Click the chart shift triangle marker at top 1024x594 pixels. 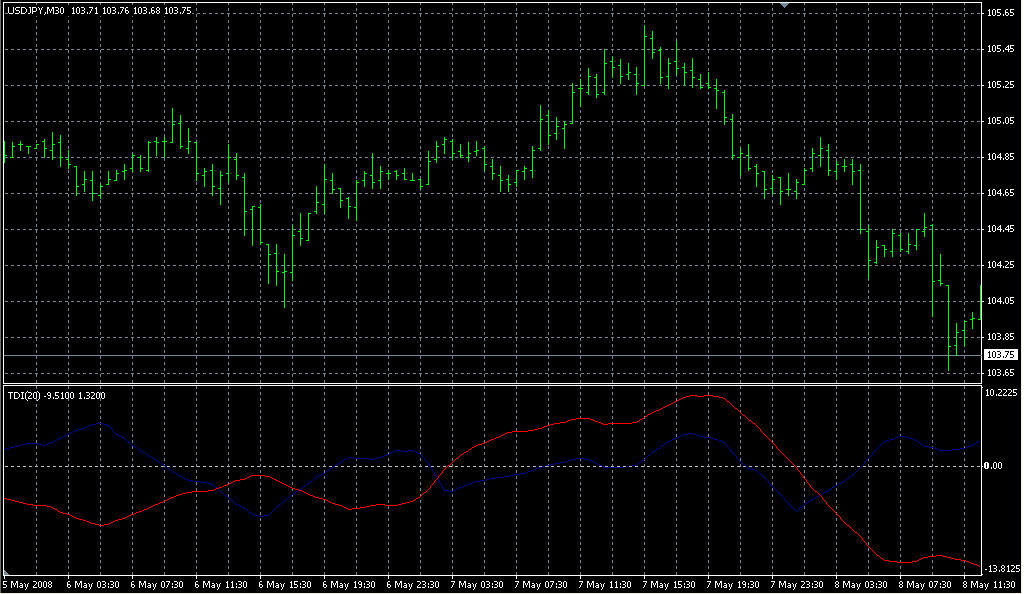click(785, 6)
